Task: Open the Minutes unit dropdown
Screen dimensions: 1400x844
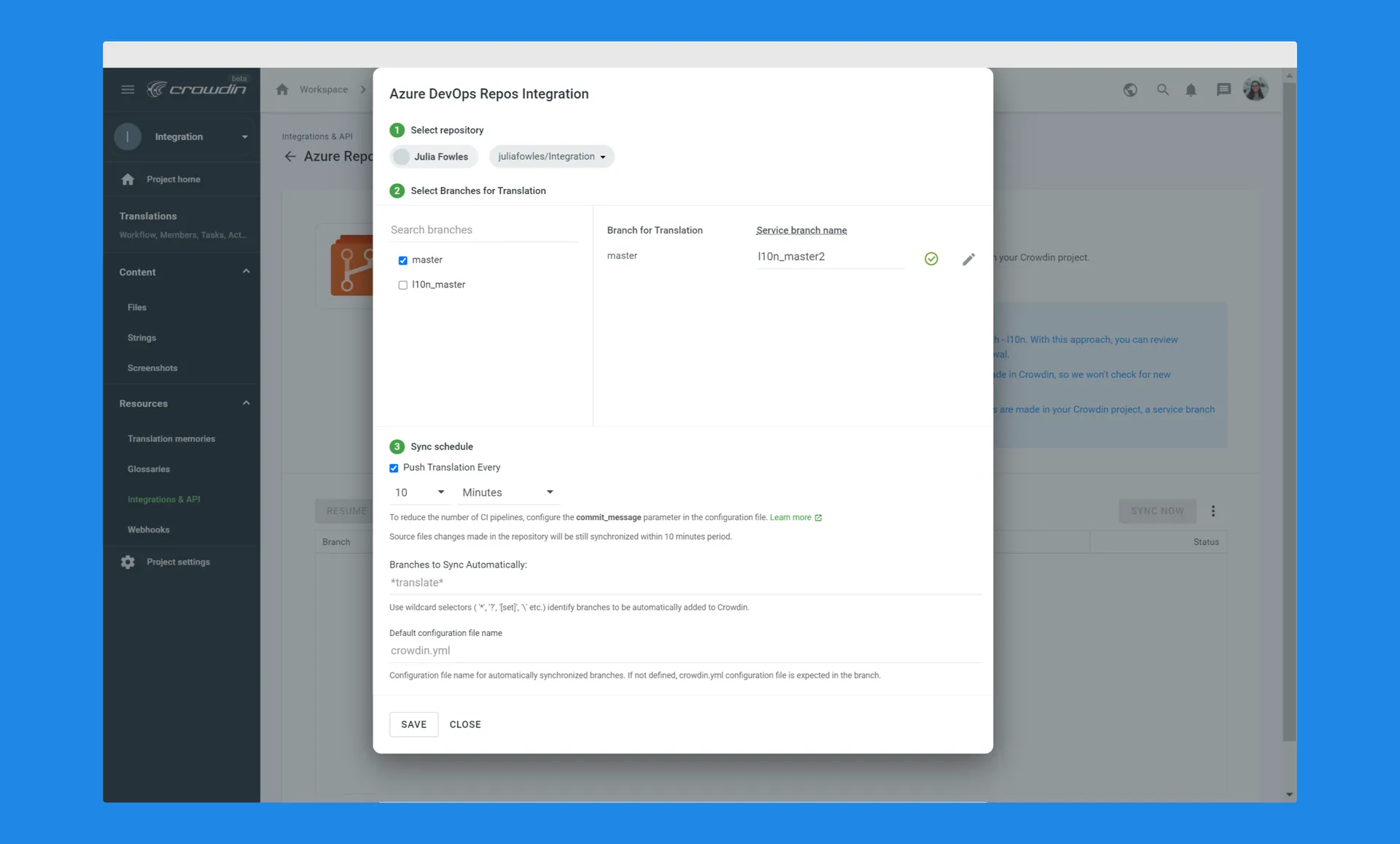Action: coord(507,492)
